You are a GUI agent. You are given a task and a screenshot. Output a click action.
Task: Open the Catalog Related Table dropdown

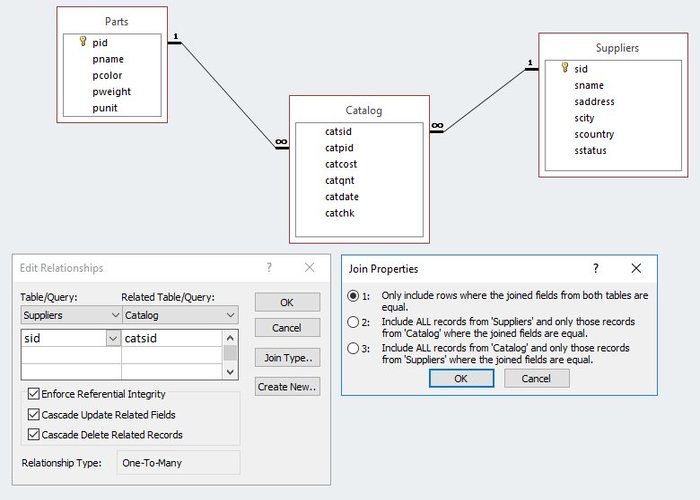tap(231, 315)
